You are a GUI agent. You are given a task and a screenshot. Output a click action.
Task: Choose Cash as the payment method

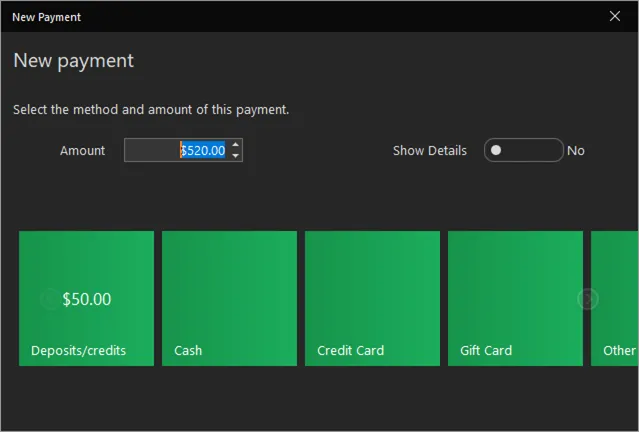(x=229, y=298)
